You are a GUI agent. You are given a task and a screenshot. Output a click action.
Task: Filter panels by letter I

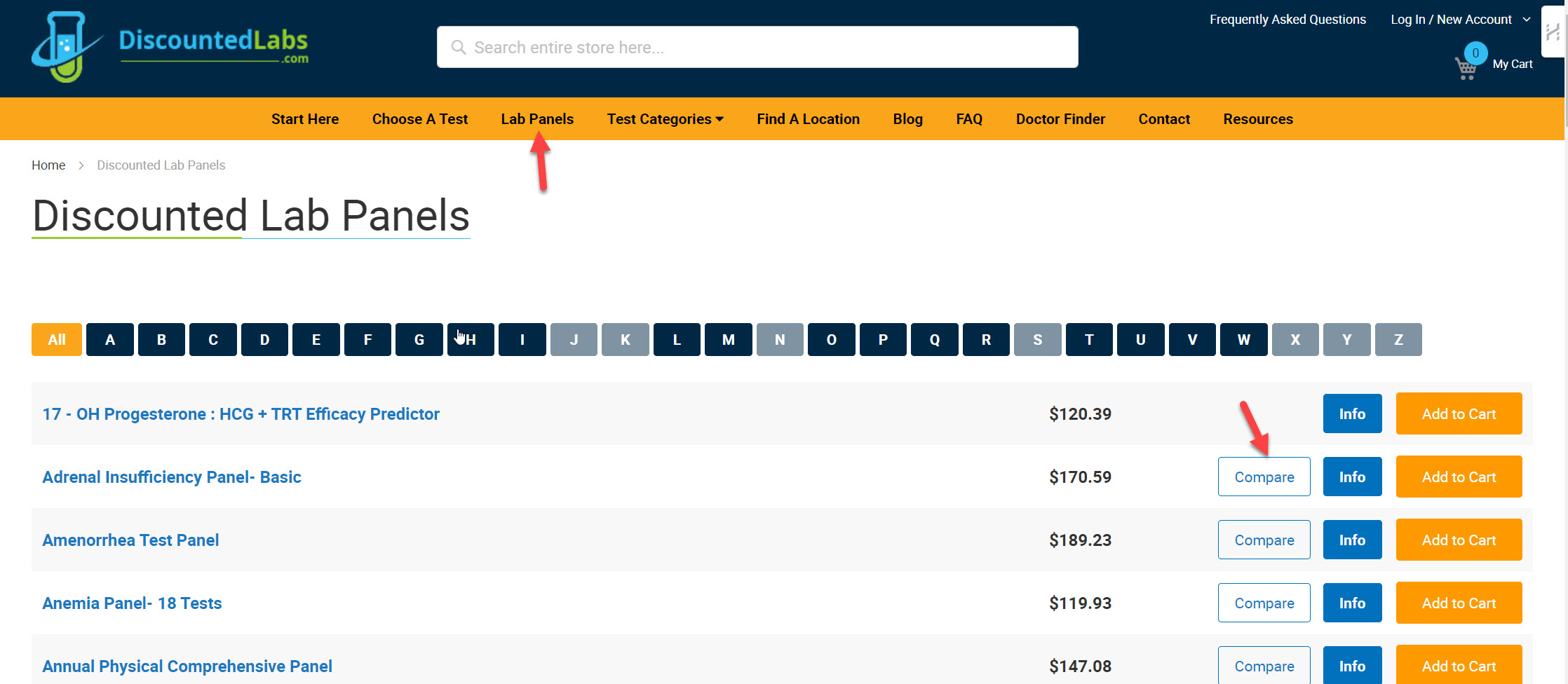click(522, 339)
